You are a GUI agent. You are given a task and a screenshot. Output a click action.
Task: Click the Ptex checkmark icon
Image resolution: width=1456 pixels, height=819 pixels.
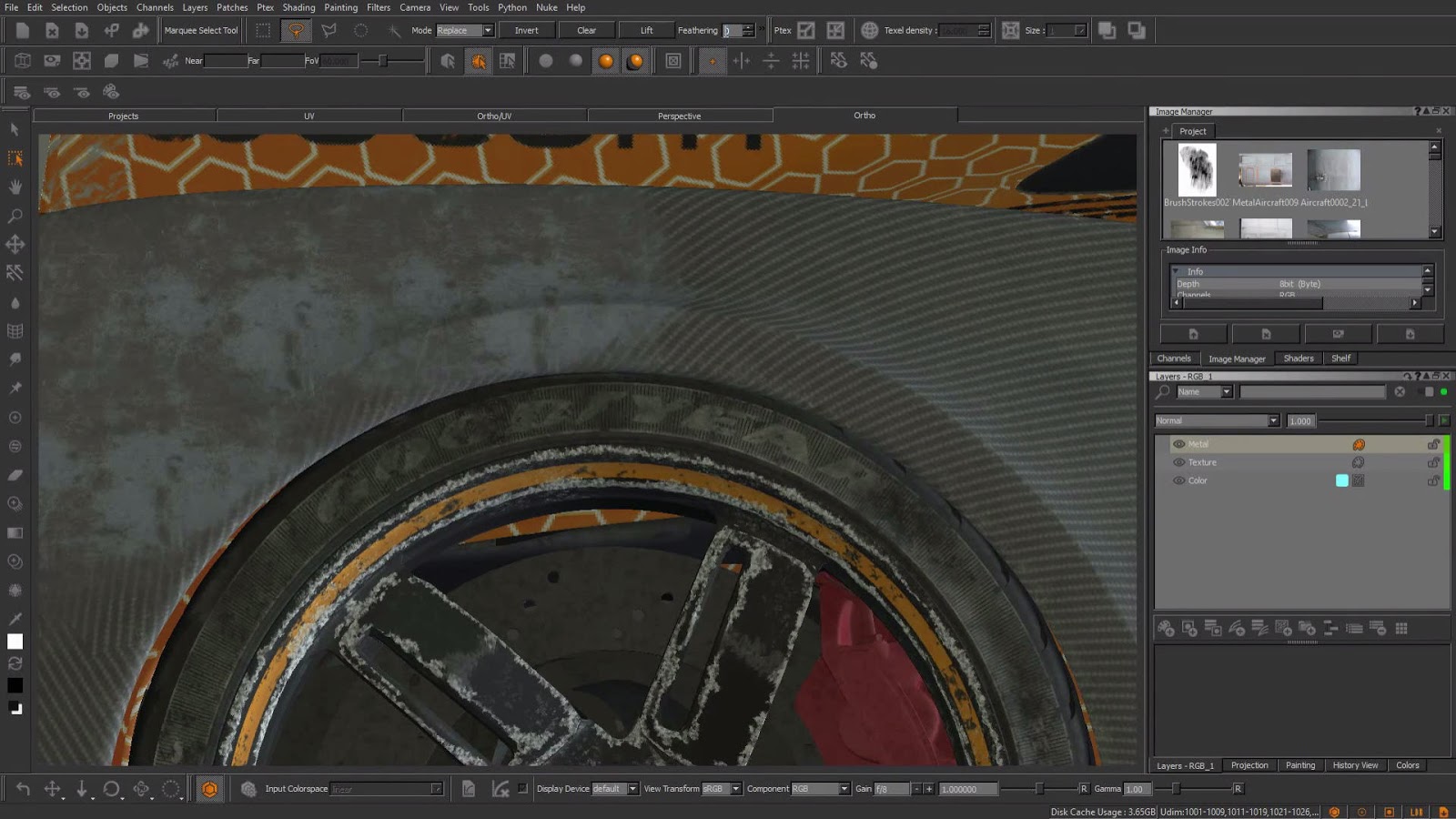click(x=806, y=30)
